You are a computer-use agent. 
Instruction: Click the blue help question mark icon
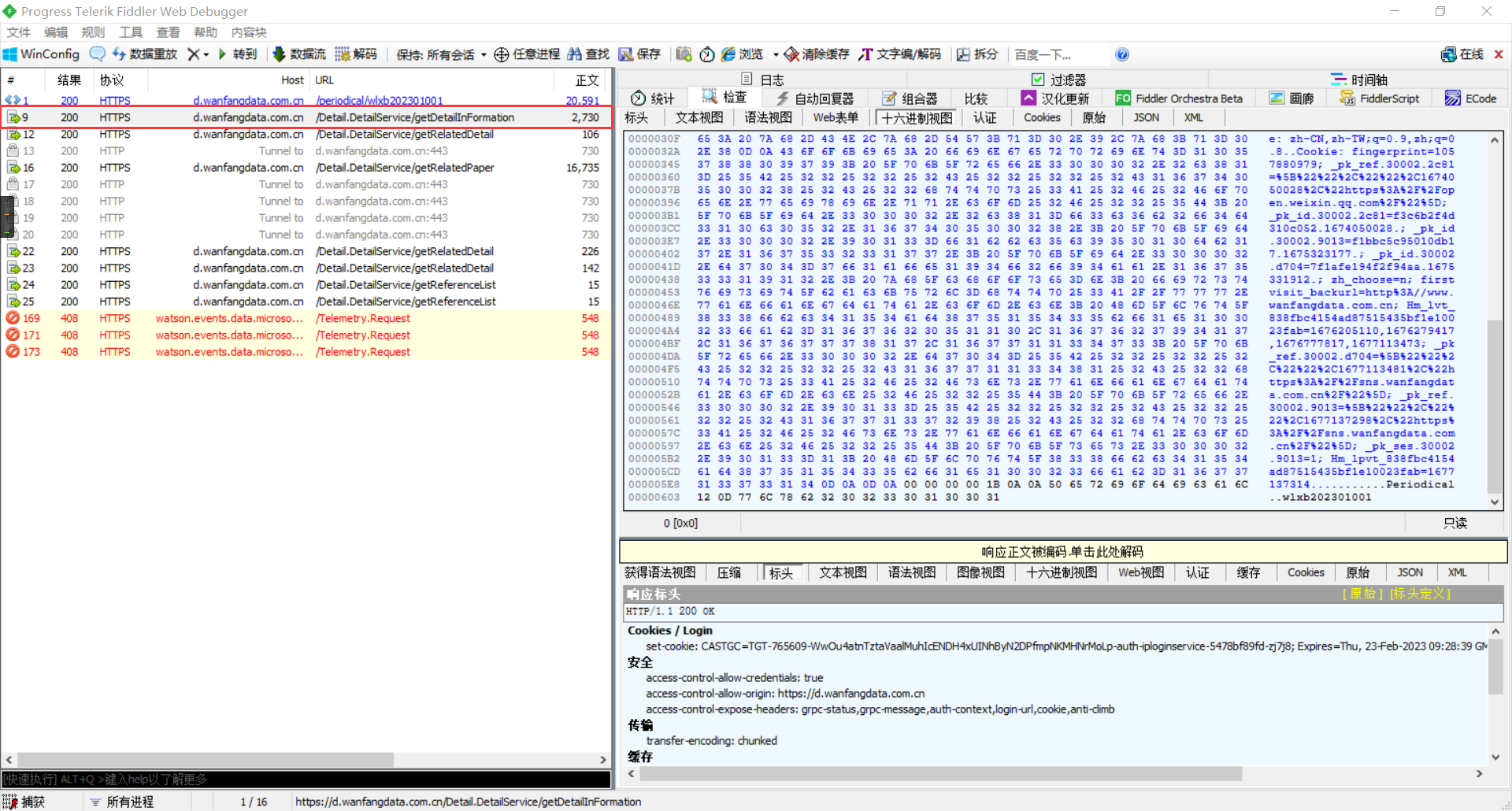[x=1122, y=54]
